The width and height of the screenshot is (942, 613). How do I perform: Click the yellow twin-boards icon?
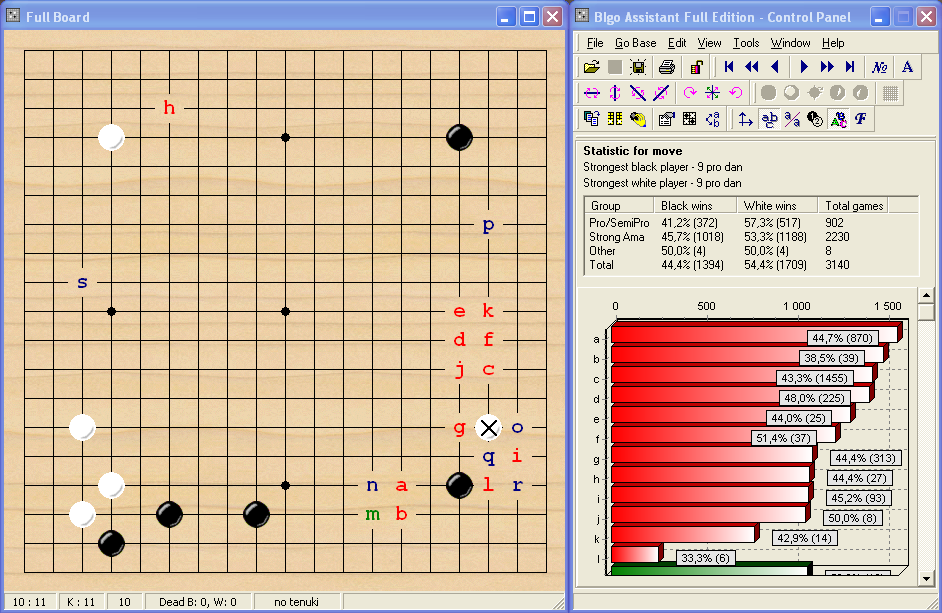(x=615, y=119)
